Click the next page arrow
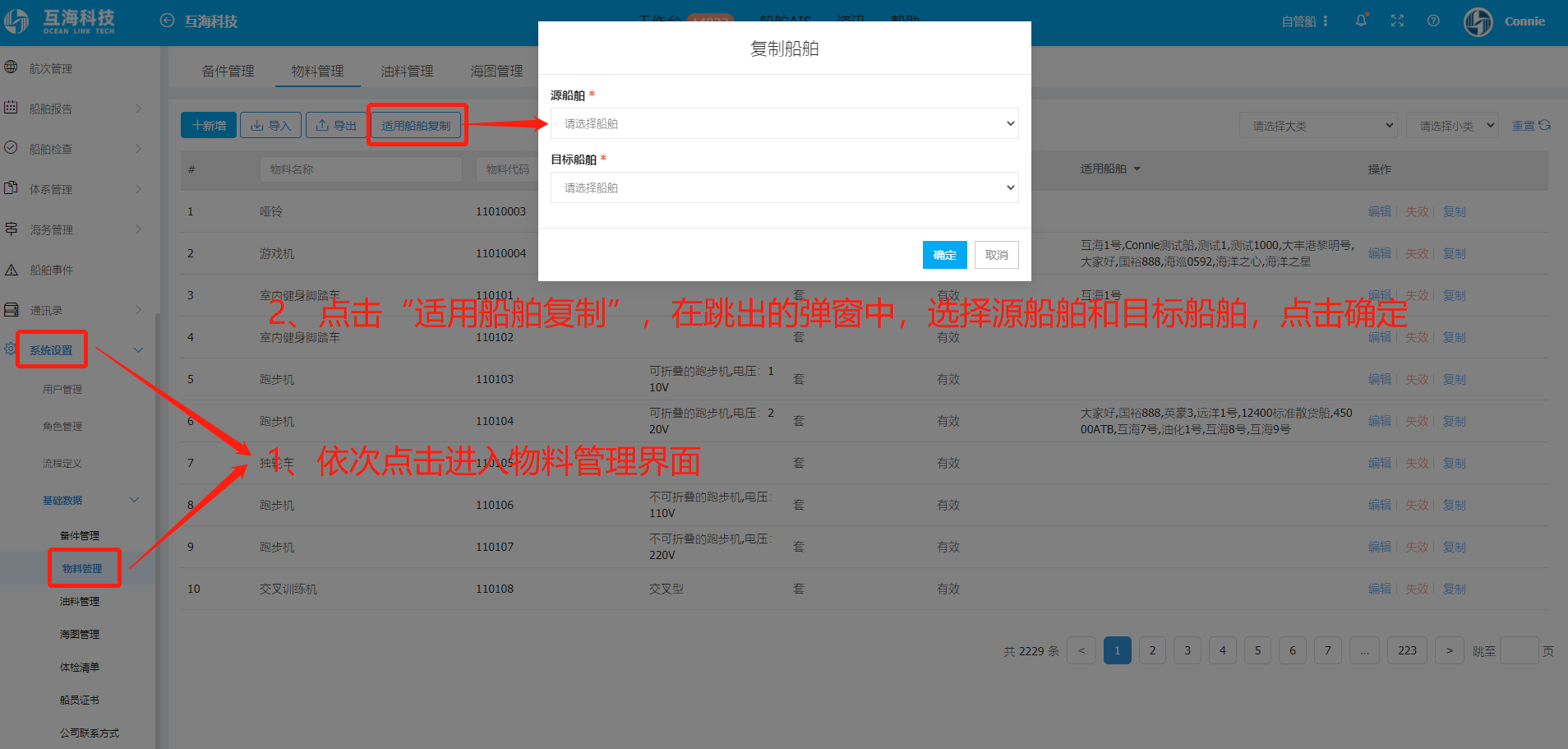The height and width of the screenshot is (749, 1568). click(1449, 650)
